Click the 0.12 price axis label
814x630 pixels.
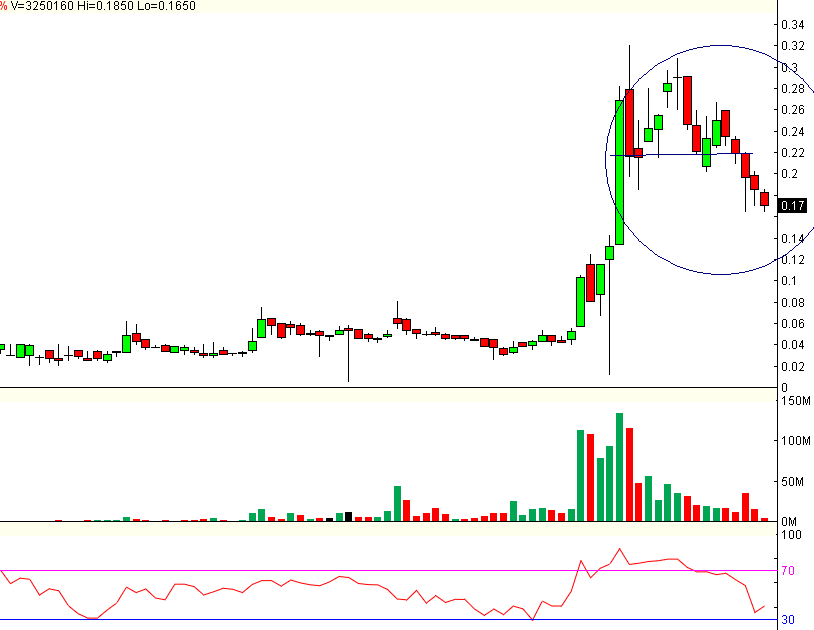coord(793,259)
